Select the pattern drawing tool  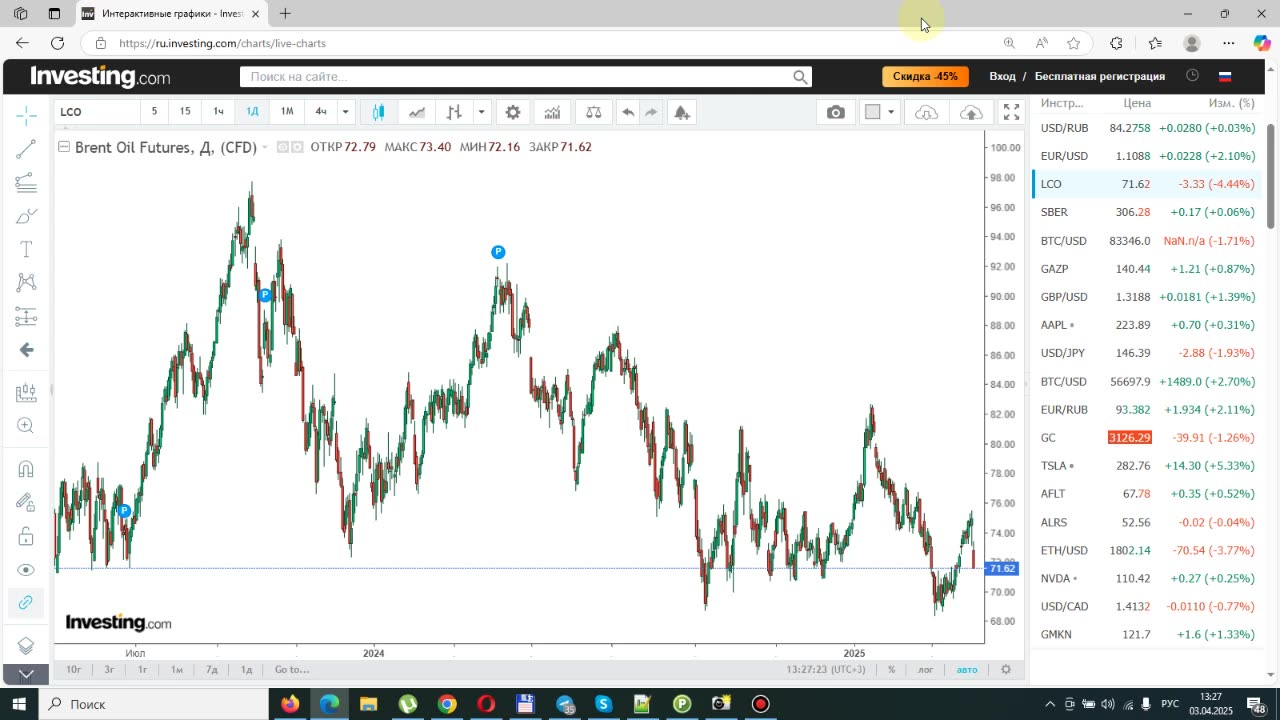26,283
